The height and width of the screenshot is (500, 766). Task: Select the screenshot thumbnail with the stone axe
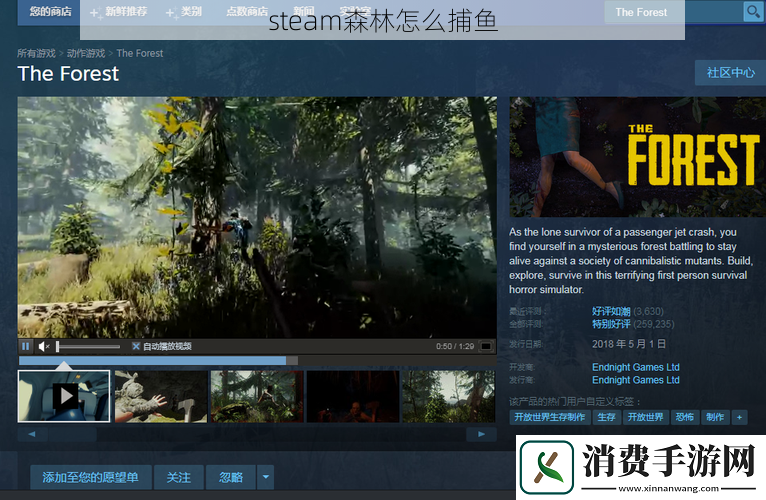click(x=161, y=396)
